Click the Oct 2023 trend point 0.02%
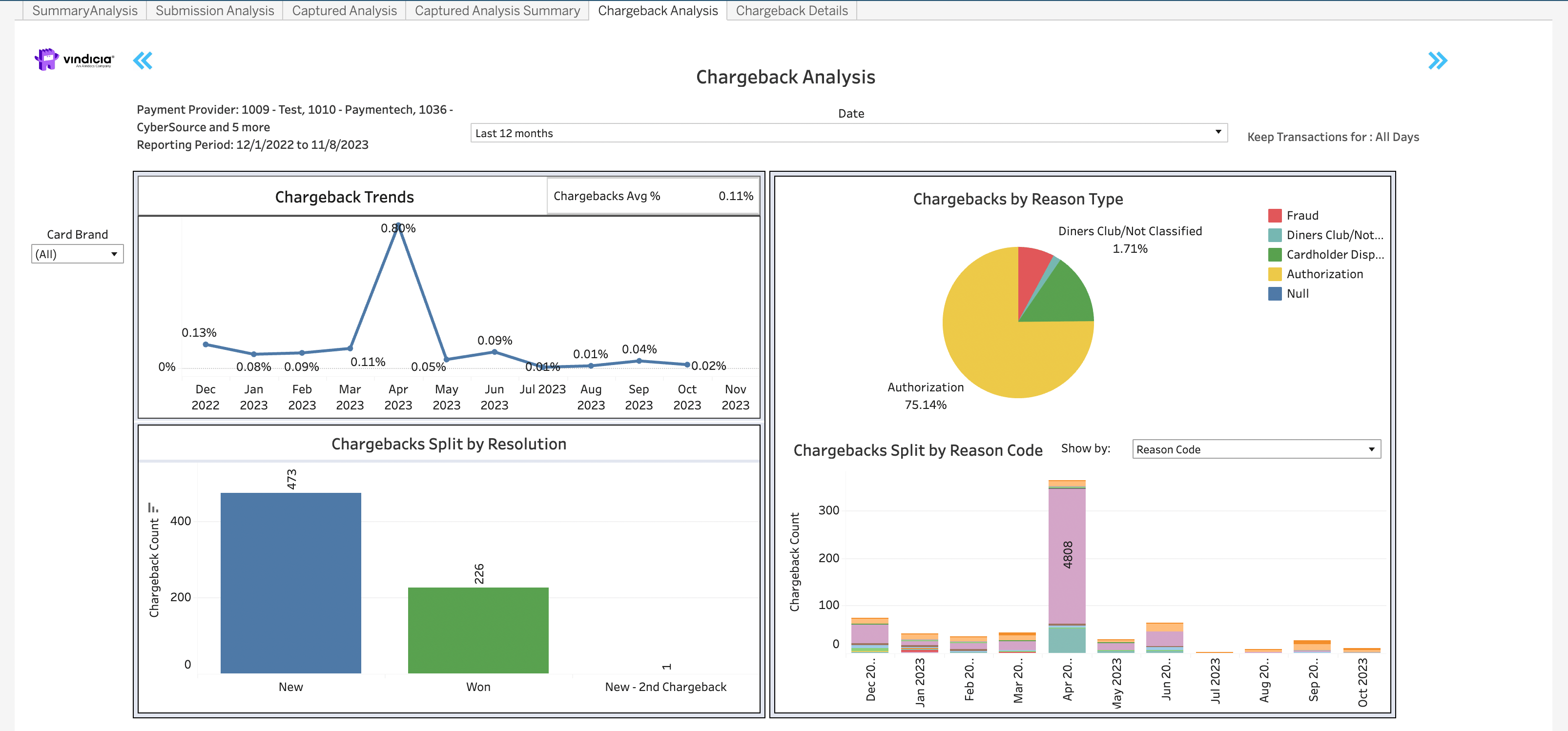 point(687,365)
